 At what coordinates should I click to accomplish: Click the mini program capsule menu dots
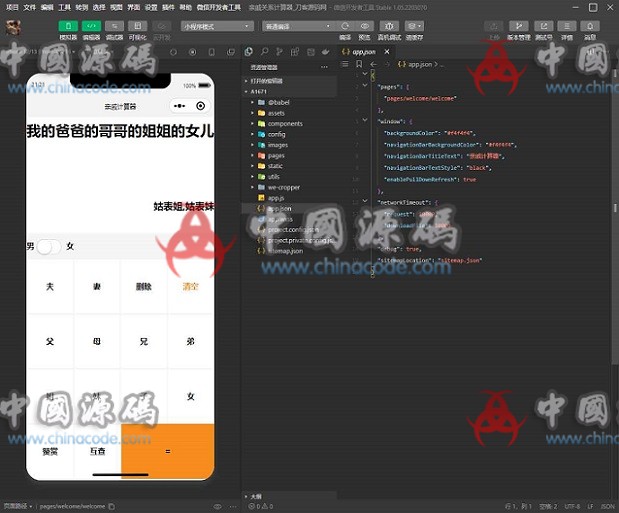point(180,106)
